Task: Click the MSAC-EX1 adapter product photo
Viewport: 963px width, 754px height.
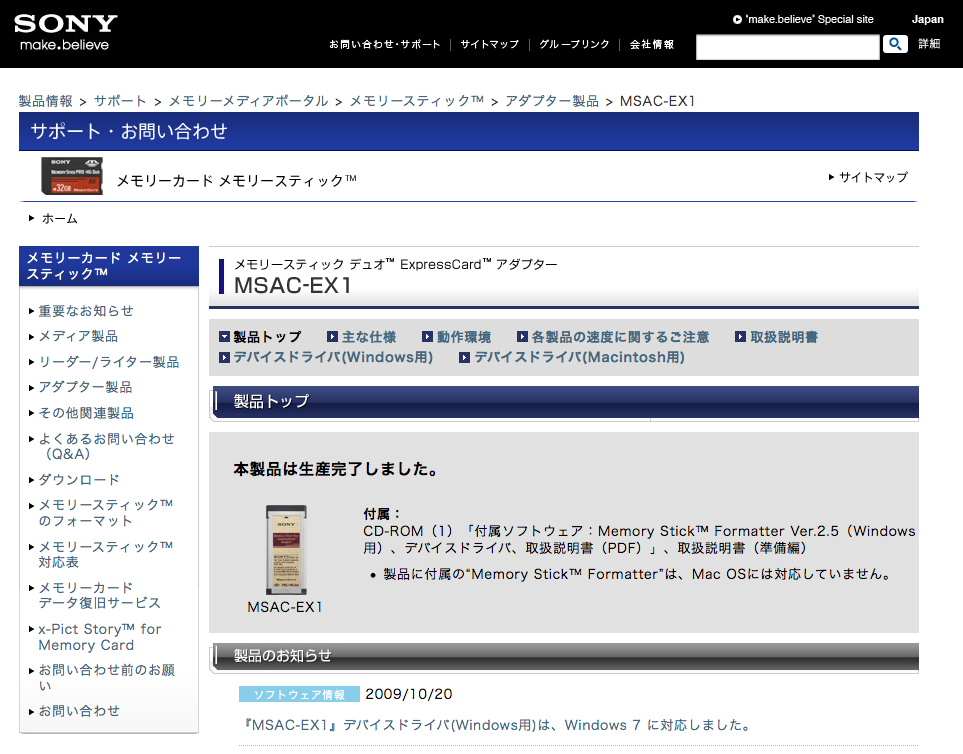Action: (286, 550)
